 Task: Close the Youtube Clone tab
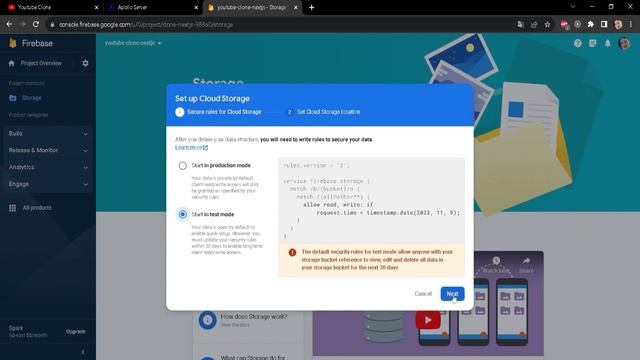[96, 7]
